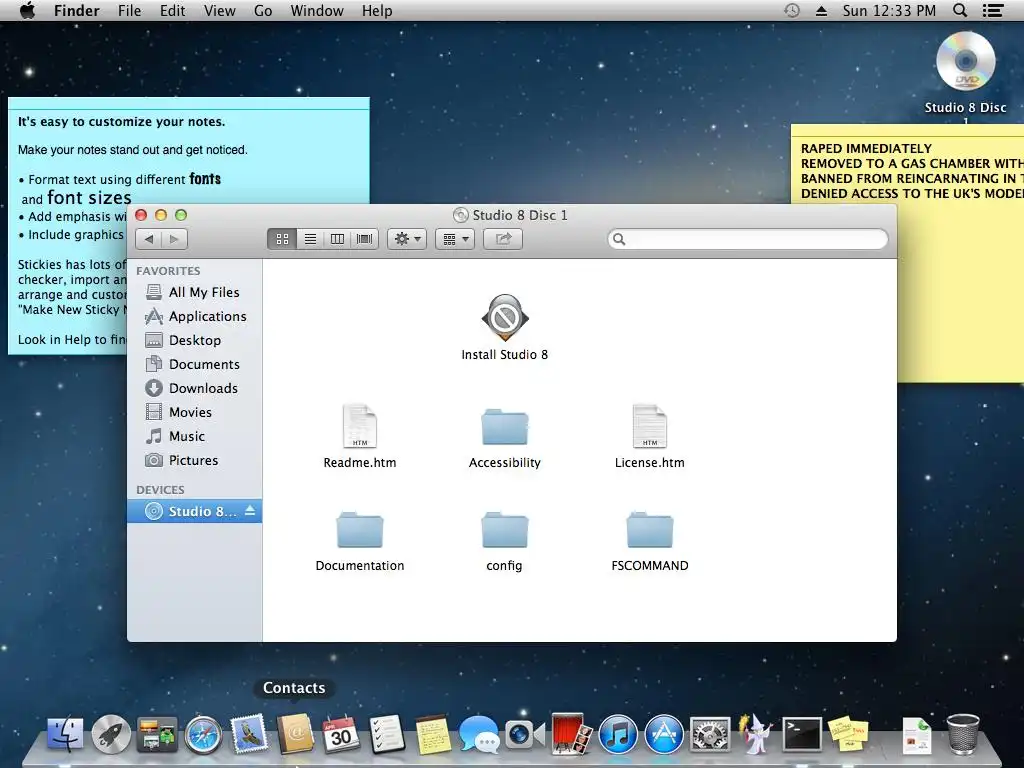Click the Finder icon in the Dock
Screen dimensions: 1024x768
(65, 734)
